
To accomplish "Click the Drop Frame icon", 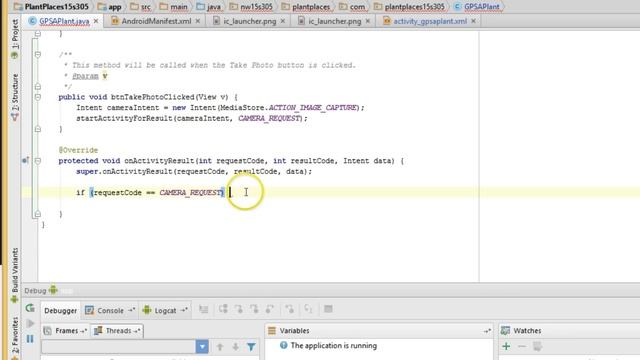I will click(289, 309).
